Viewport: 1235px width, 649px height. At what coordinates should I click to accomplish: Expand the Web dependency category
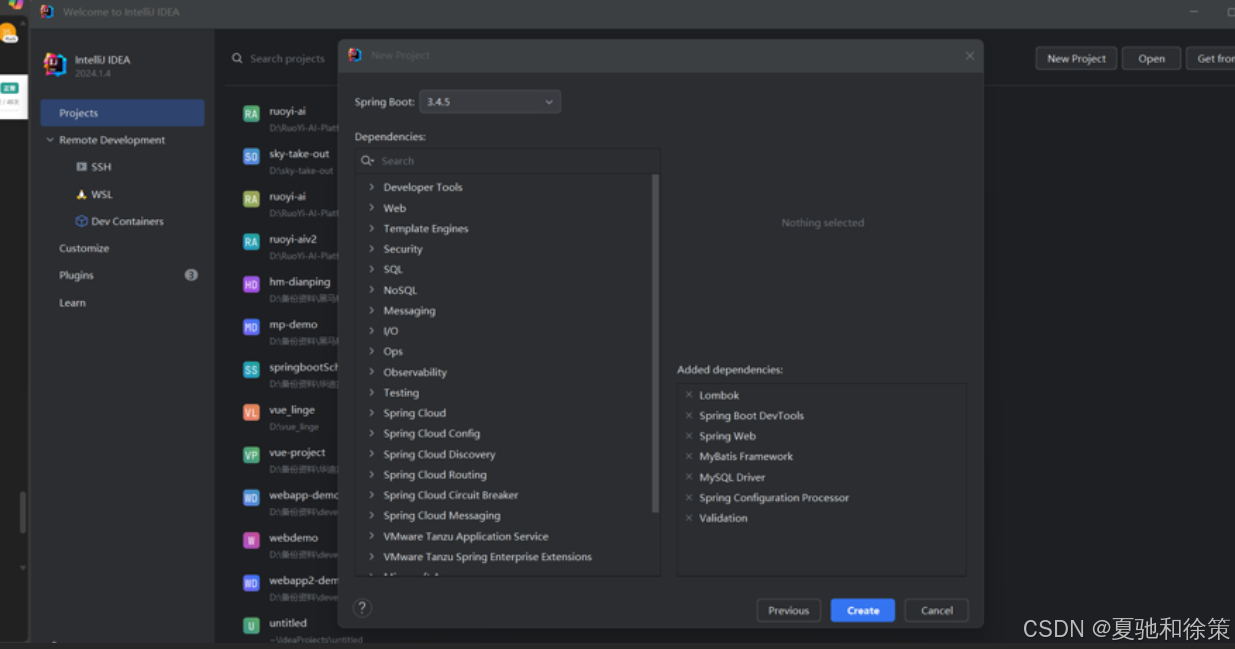click(x=371, y=208)
